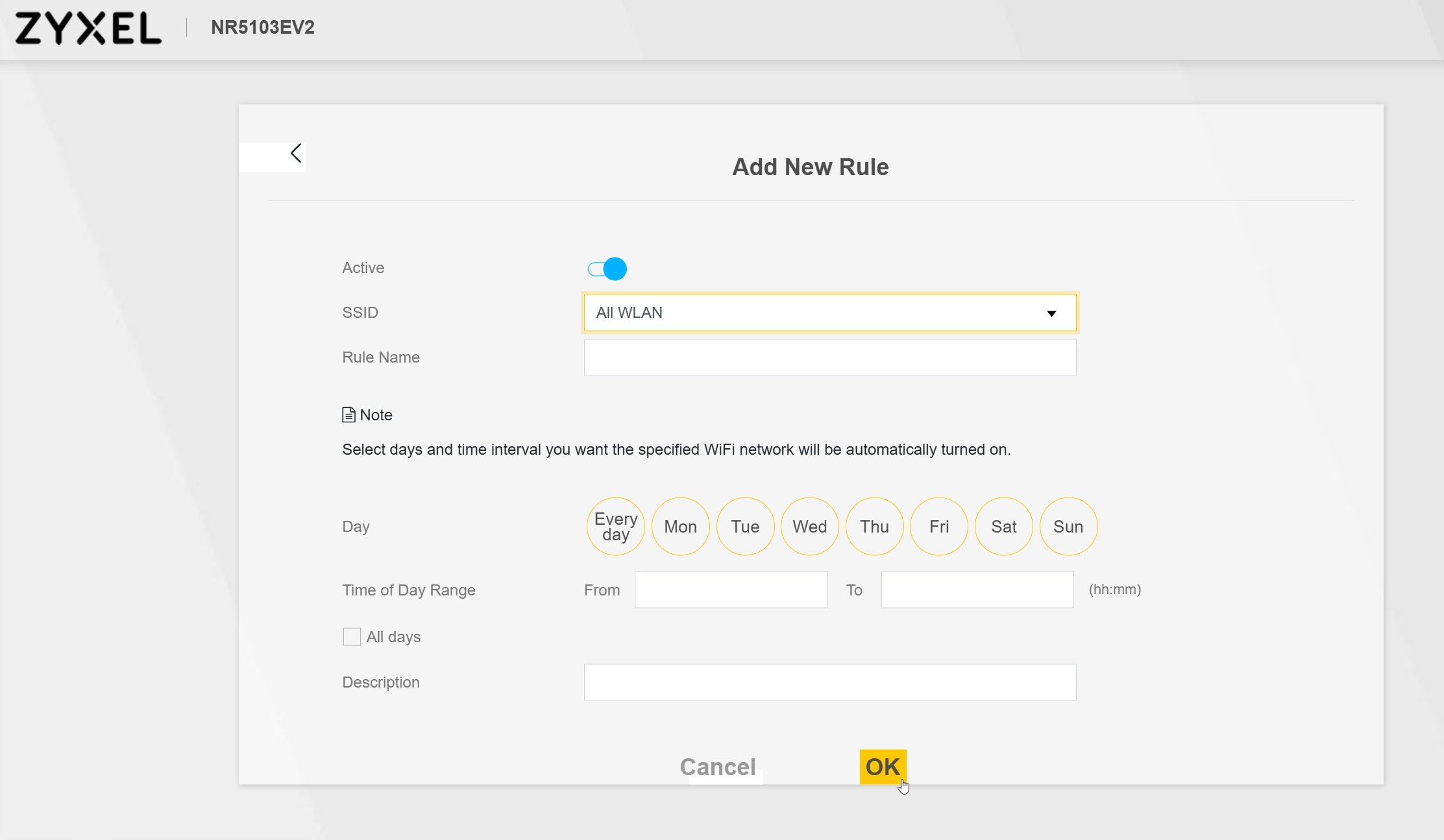The height and width of the screenshot is (840, 1444).
Task: Select Thu day button
Action: click(x=874, y=527)
